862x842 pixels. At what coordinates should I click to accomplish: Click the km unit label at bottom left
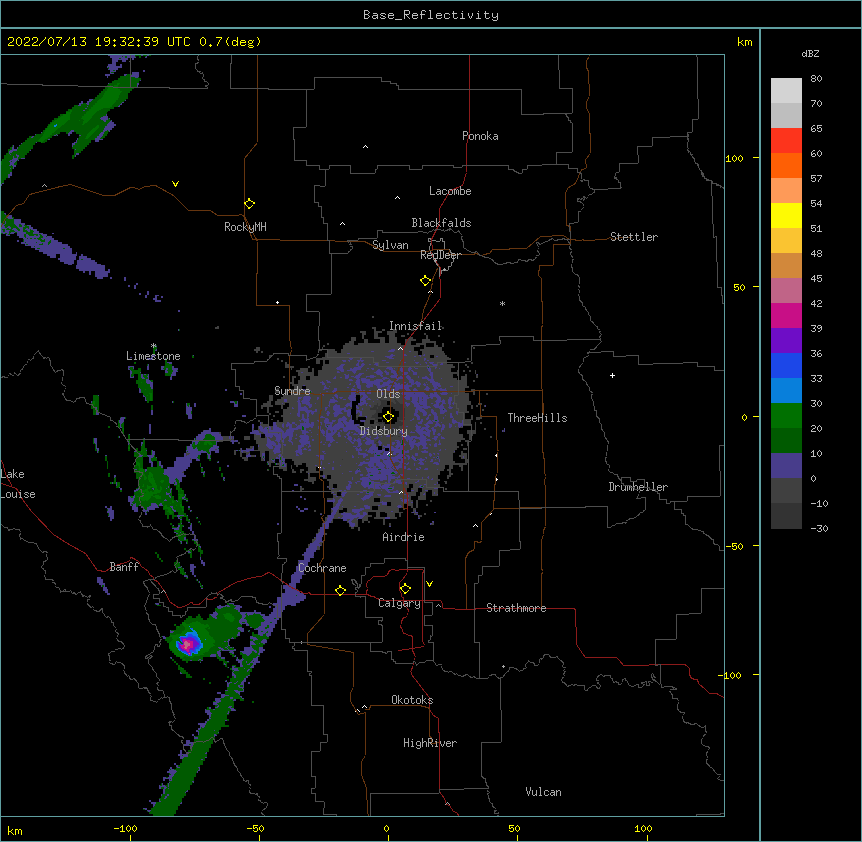(15, 830)
